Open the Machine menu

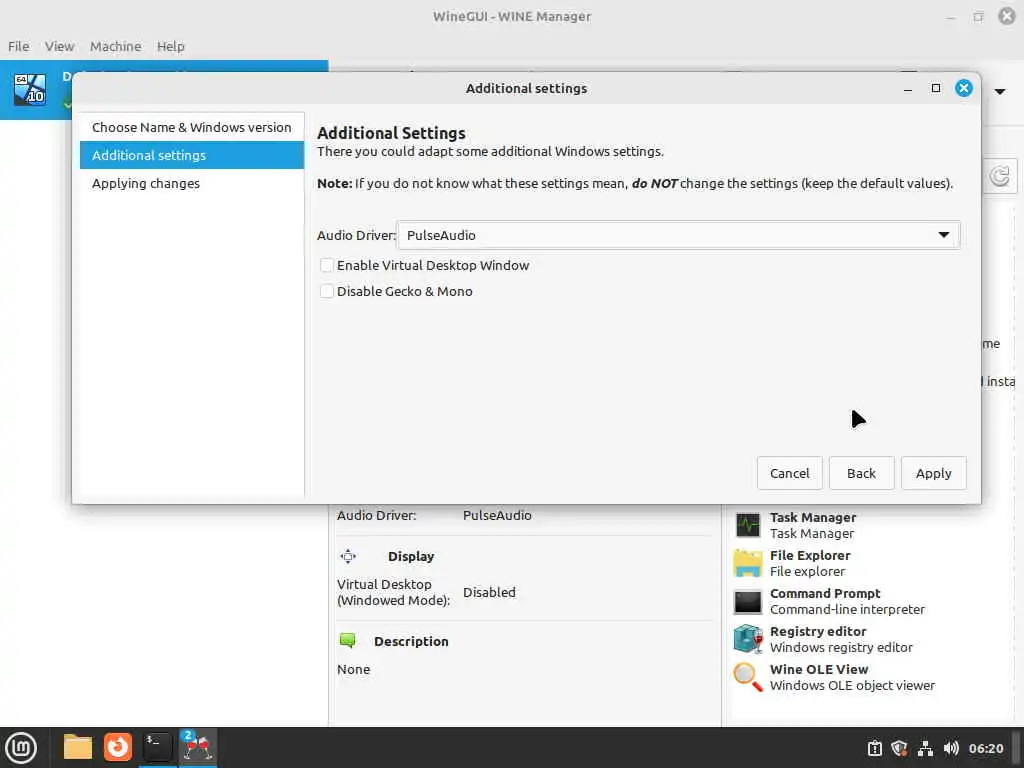(116, 46)
